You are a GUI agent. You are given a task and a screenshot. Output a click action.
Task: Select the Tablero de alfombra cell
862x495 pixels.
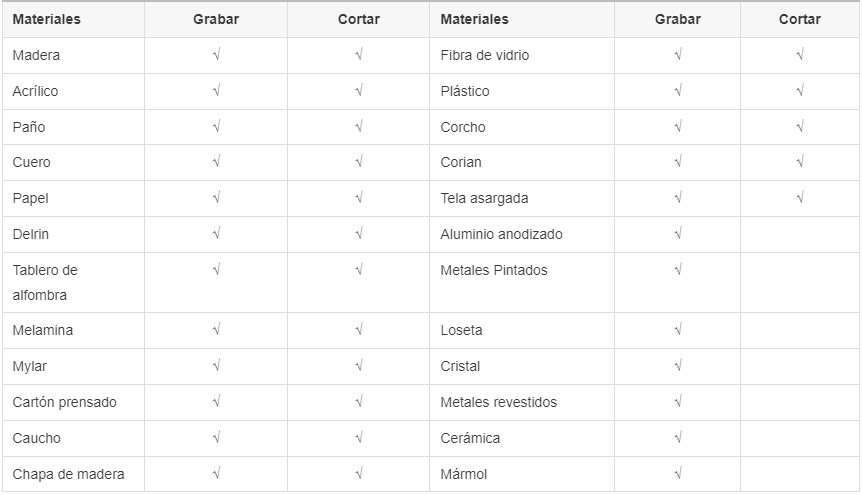pyautogui.click(x=73, y=283)
